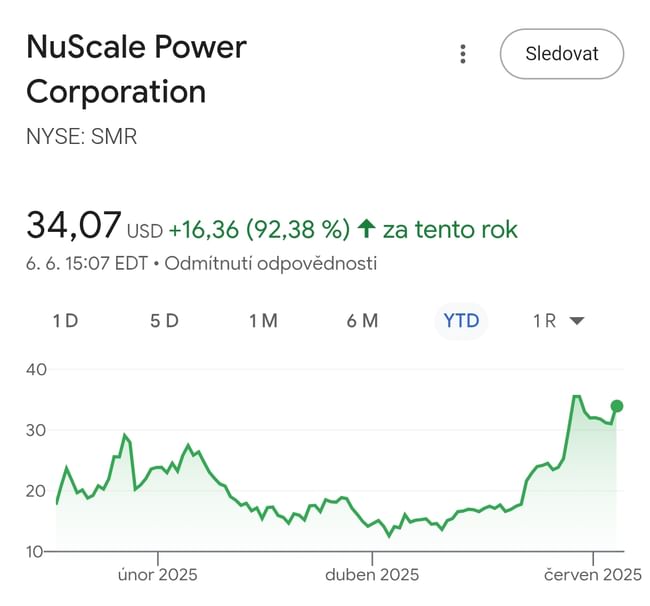Click the NuScale Power Corporation title
This screenshot has height=606, width=650.
[x=136, y=69]
